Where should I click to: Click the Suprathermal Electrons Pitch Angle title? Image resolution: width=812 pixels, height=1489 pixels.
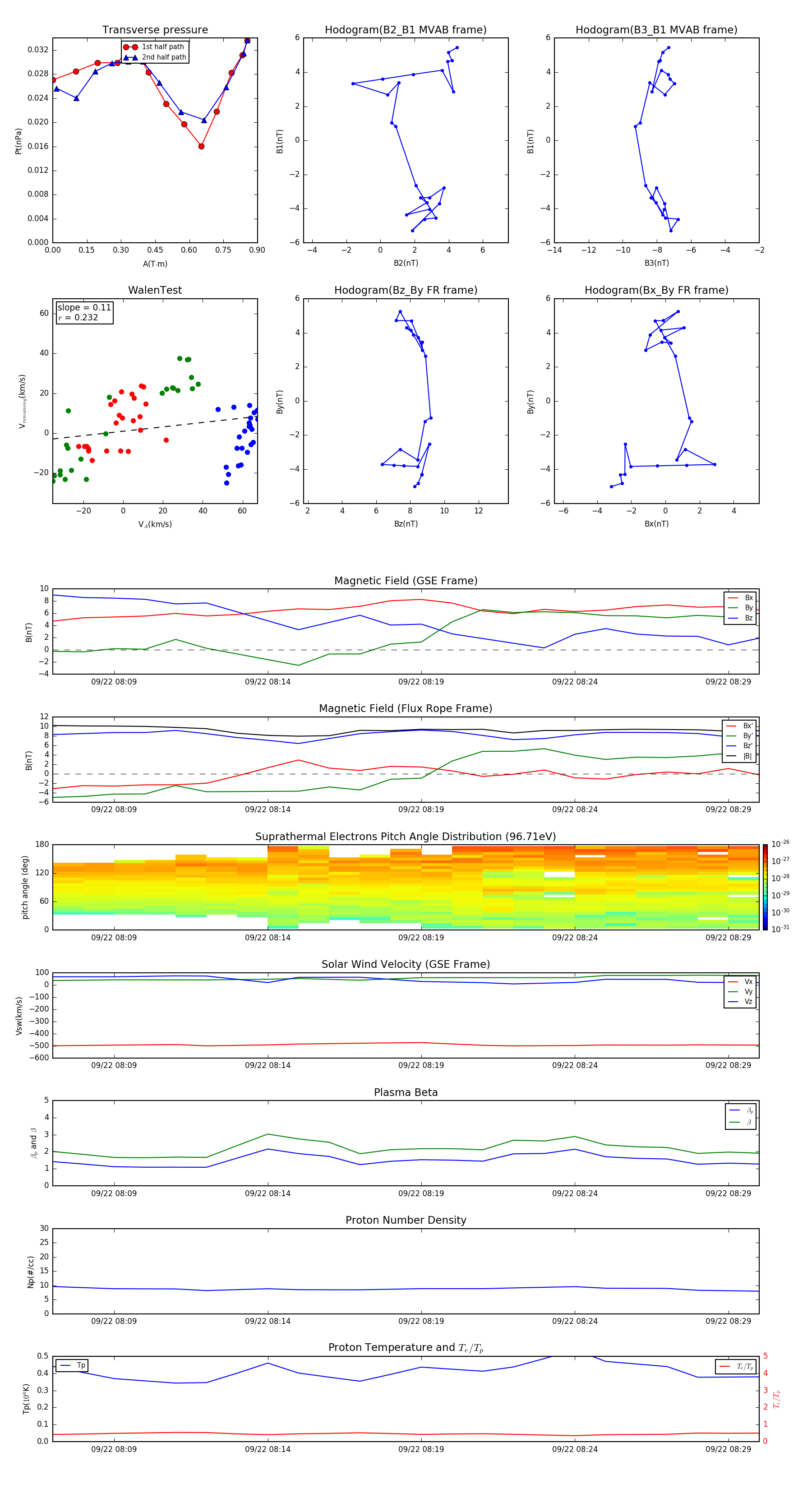click(406, 837)
